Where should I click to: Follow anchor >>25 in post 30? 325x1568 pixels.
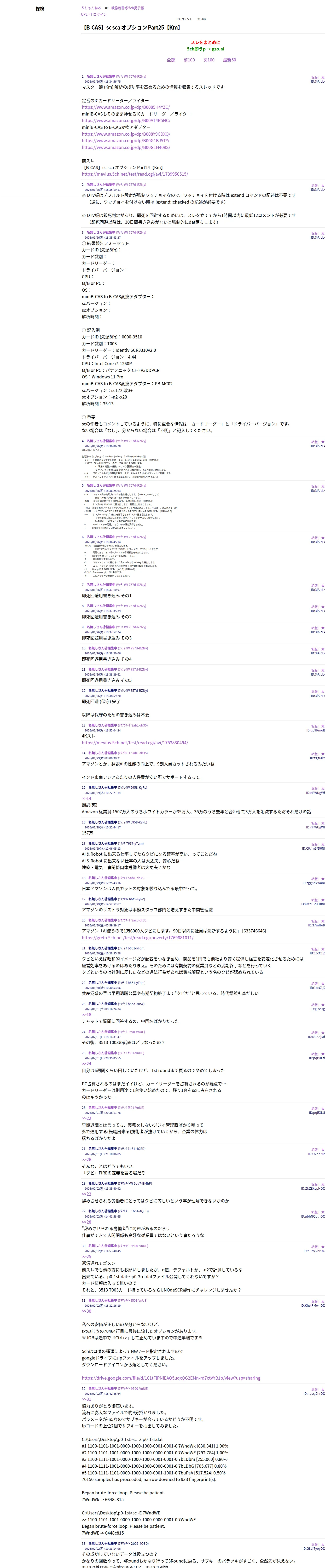pyautogui.click(x=86, y=1256)
